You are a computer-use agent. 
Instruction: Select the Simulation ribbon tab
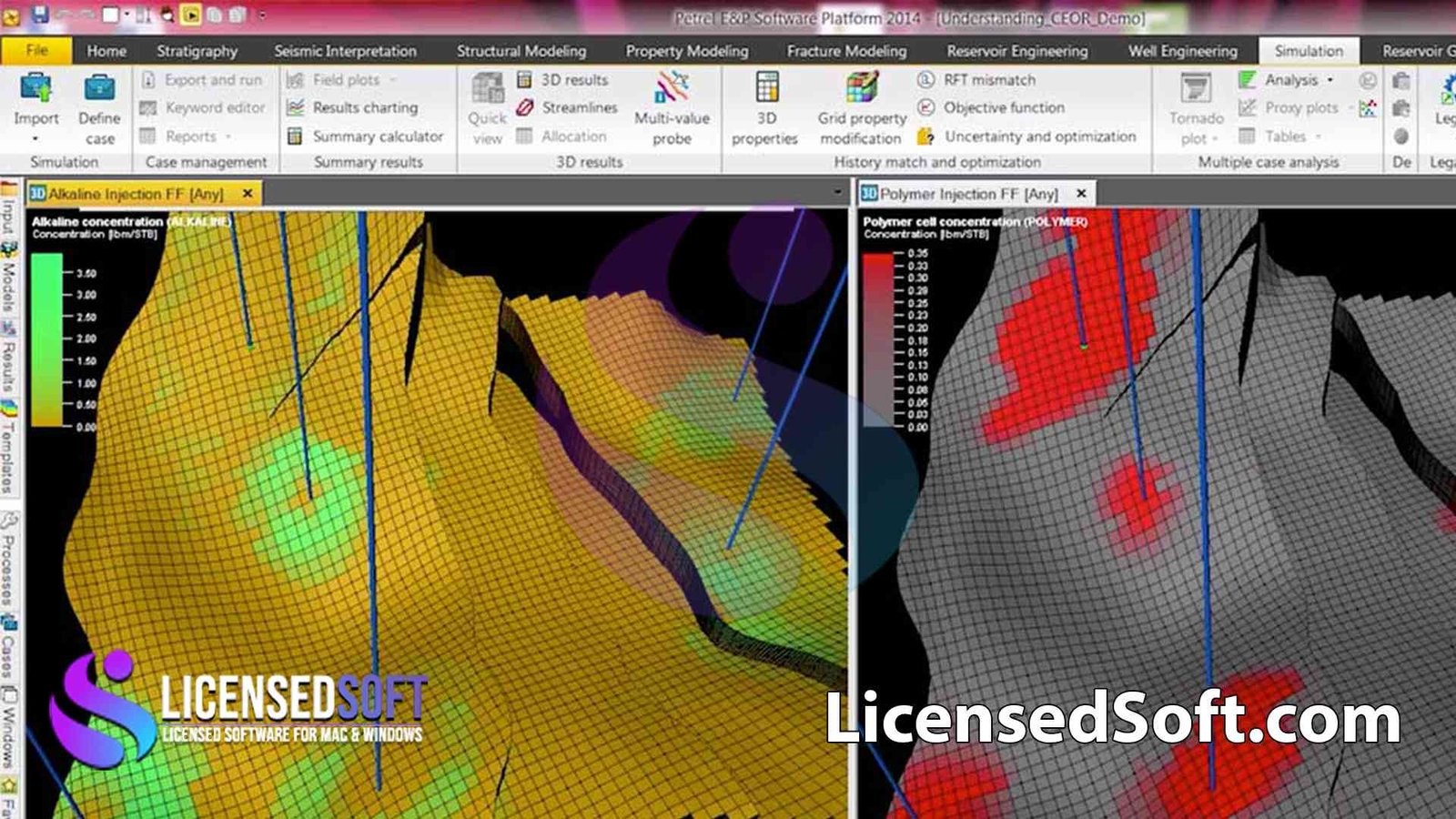[1309, 51]
